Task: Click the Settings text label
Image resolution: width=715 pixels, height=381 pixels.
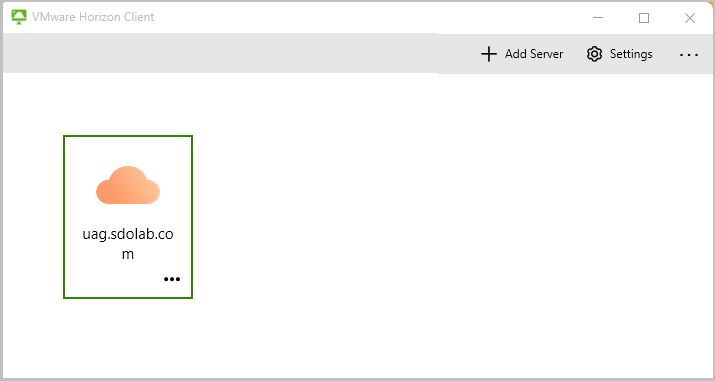Action: click(x=631, y=54)
